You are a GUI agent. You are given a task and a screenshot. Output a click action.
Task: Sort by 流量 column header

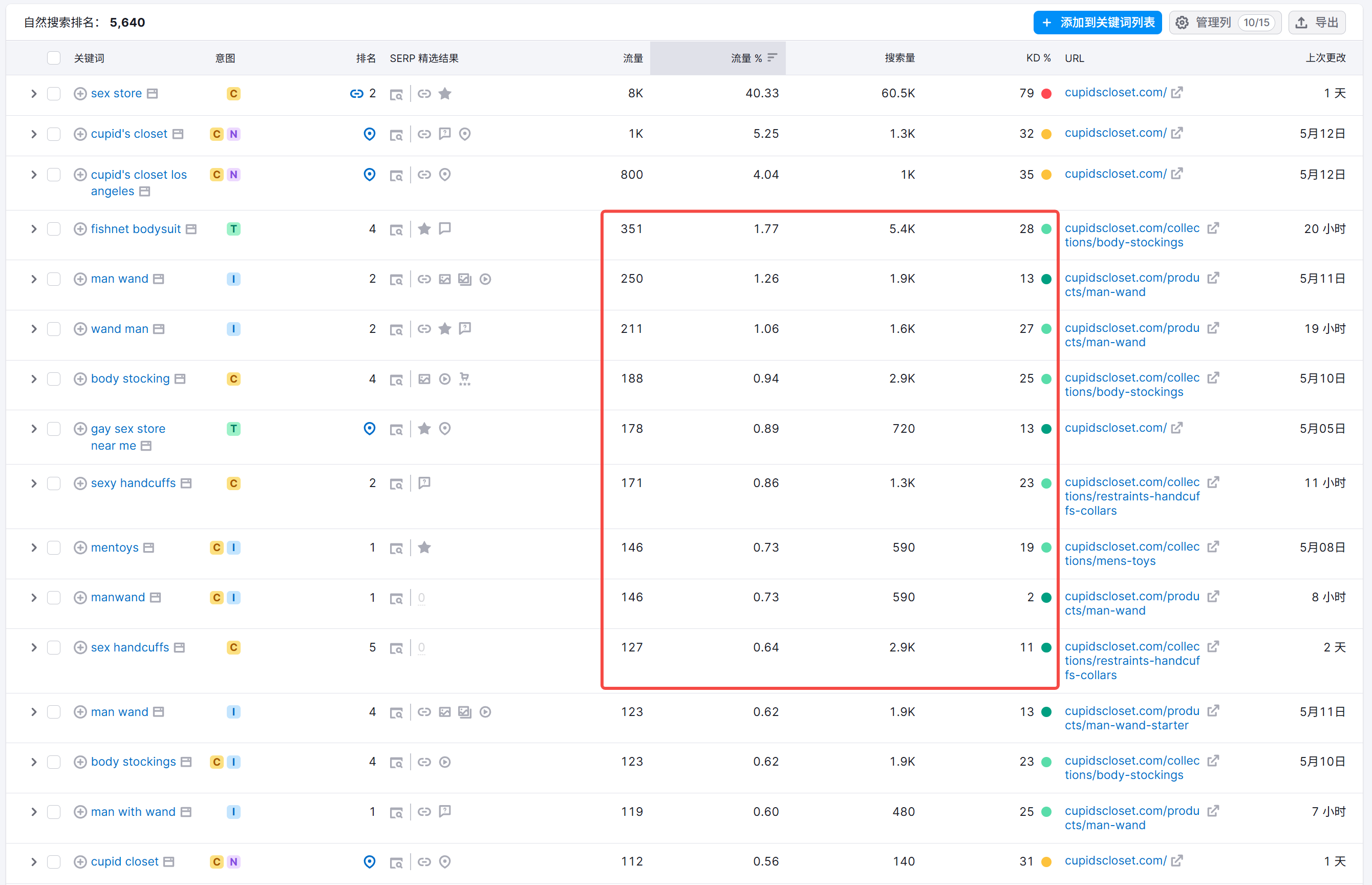(633, 58)
